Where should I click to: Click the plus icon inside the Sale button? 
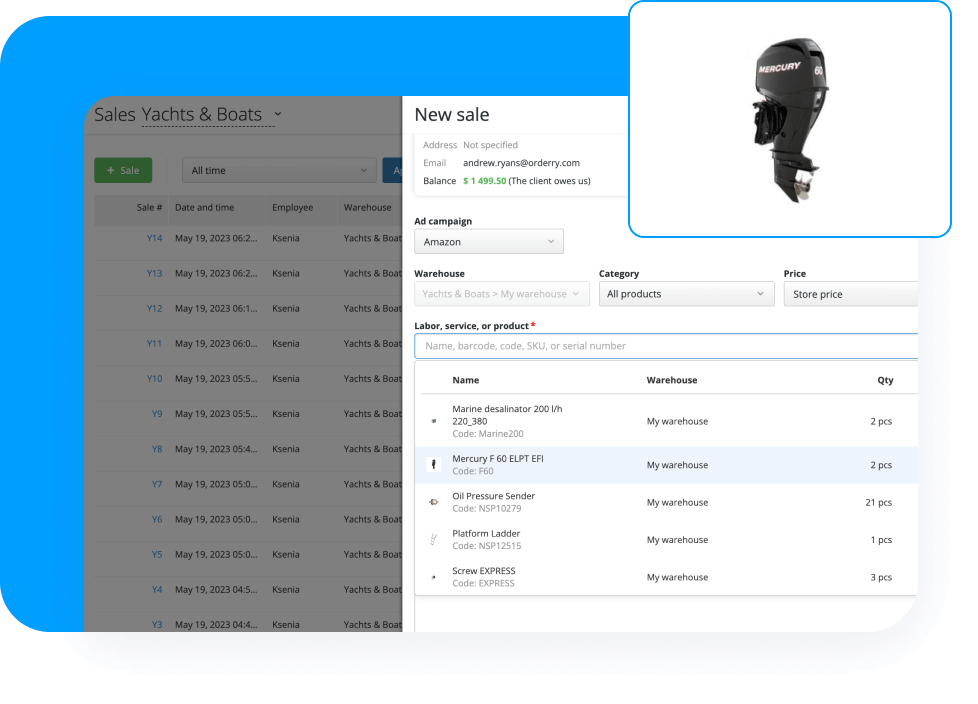pyautogui.click(x=110, y=170)
